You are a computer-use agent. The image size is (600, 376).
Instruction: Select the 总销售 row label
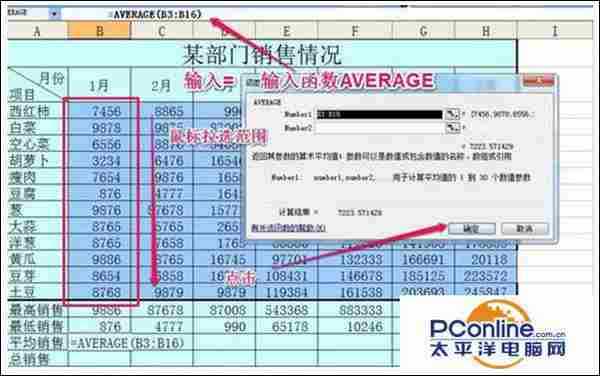coord(38,359)
